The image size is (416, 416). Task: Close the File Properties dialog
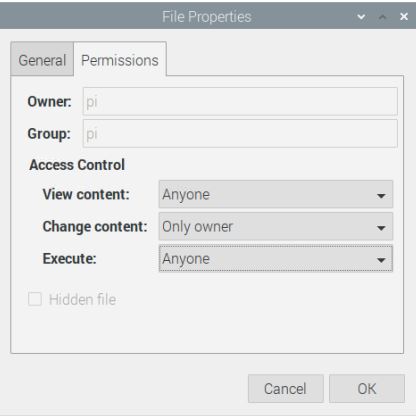(404, 16)
